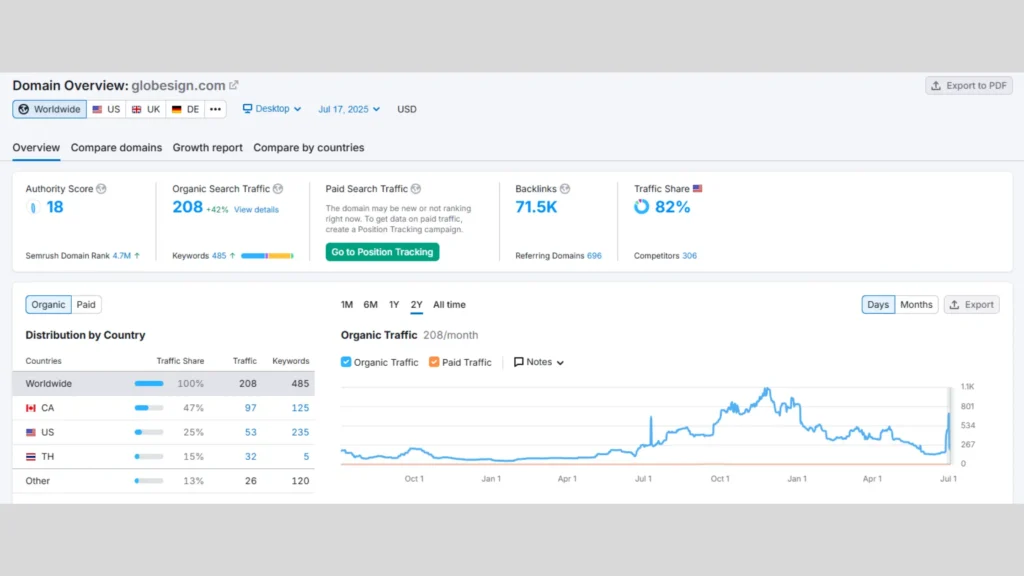Click the Export to PDF button
The height and width of the screenshot is (576, 1024).
[x=968, y=86]
